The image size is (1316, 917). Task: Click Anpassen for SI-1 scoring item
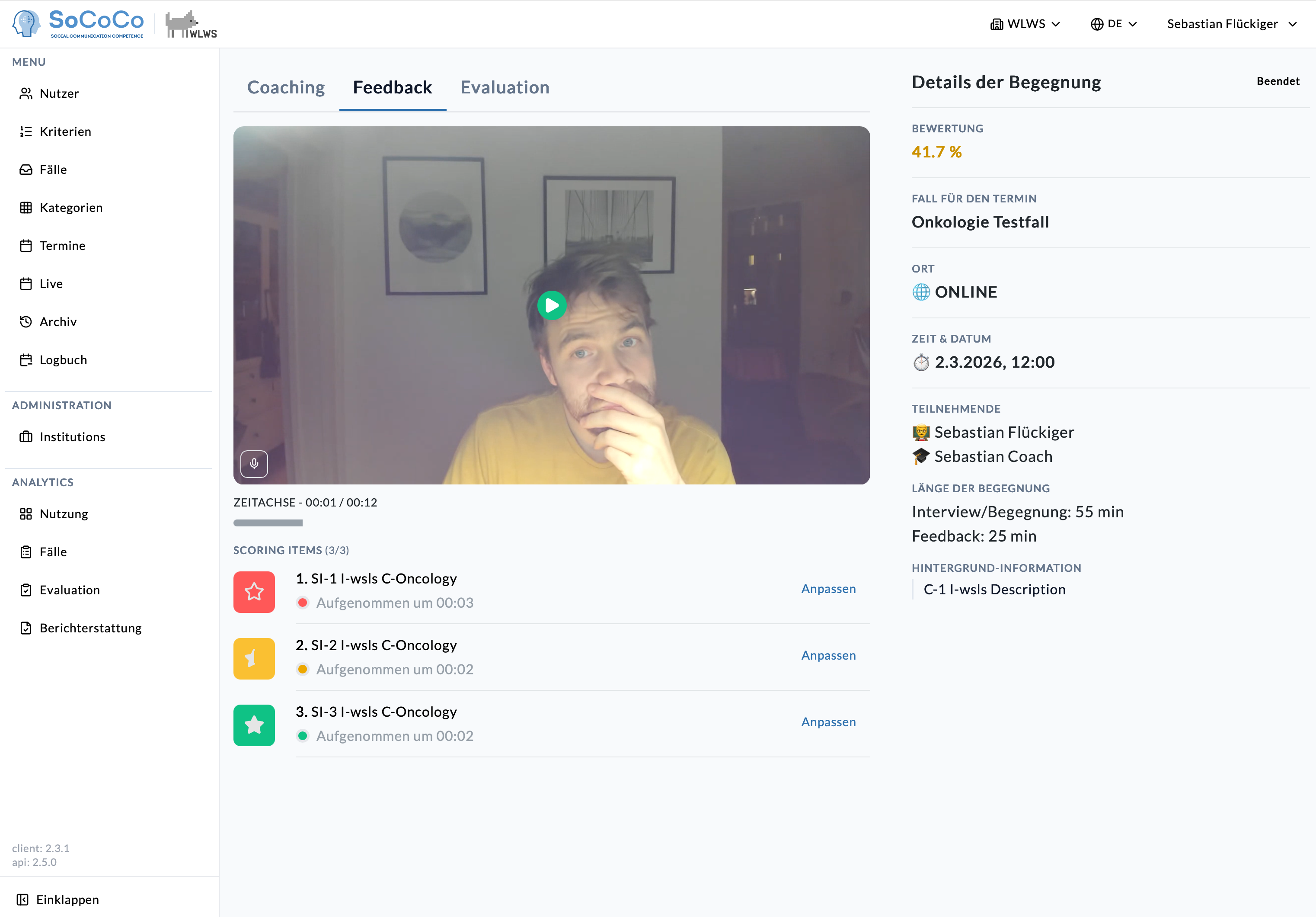pos(827,588)
